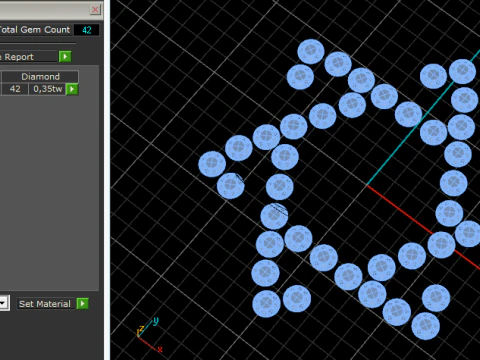Click the green arrow beside Set Material
The width and height of the screenshot is (480, 360).
(82, 303)
